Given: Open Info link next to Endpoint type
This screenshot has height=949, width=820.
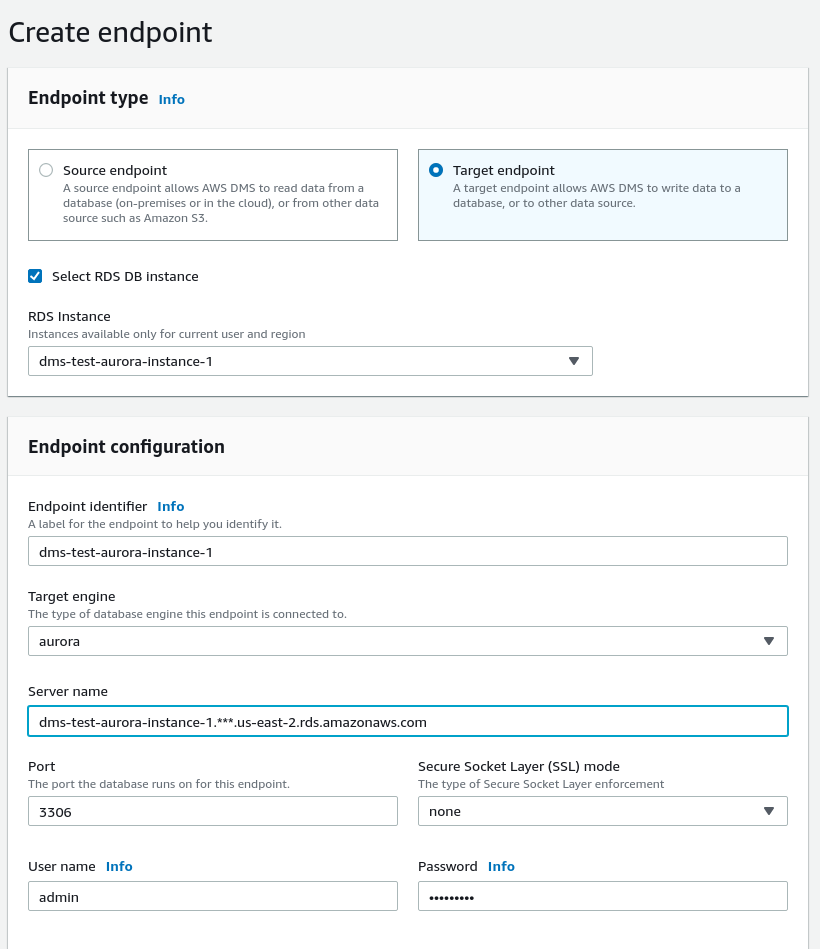Looking at the screenshot, I should pos(171,99).
